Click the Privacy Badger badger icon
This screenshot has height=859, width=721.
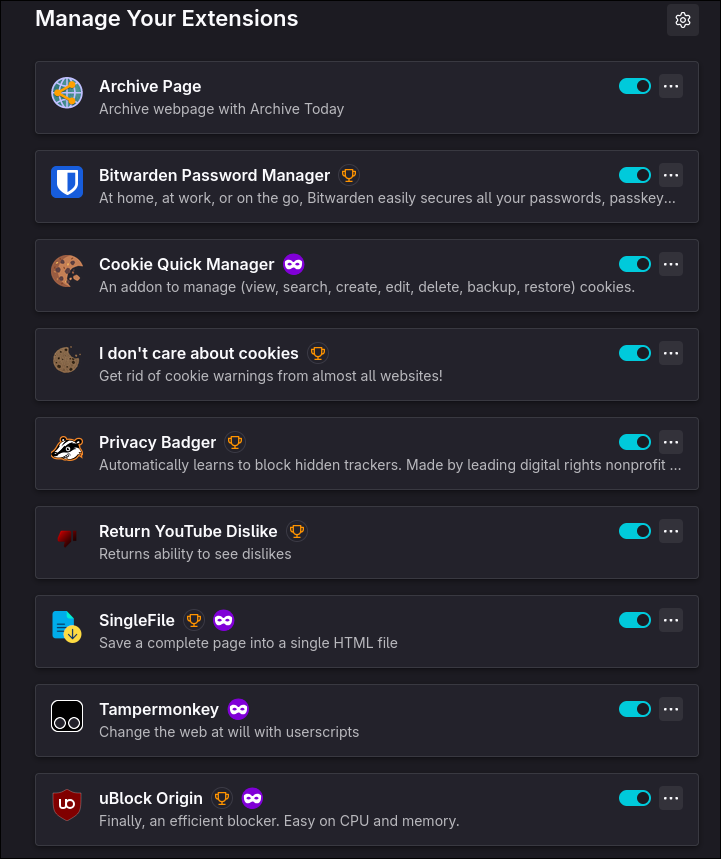(67, 449)
